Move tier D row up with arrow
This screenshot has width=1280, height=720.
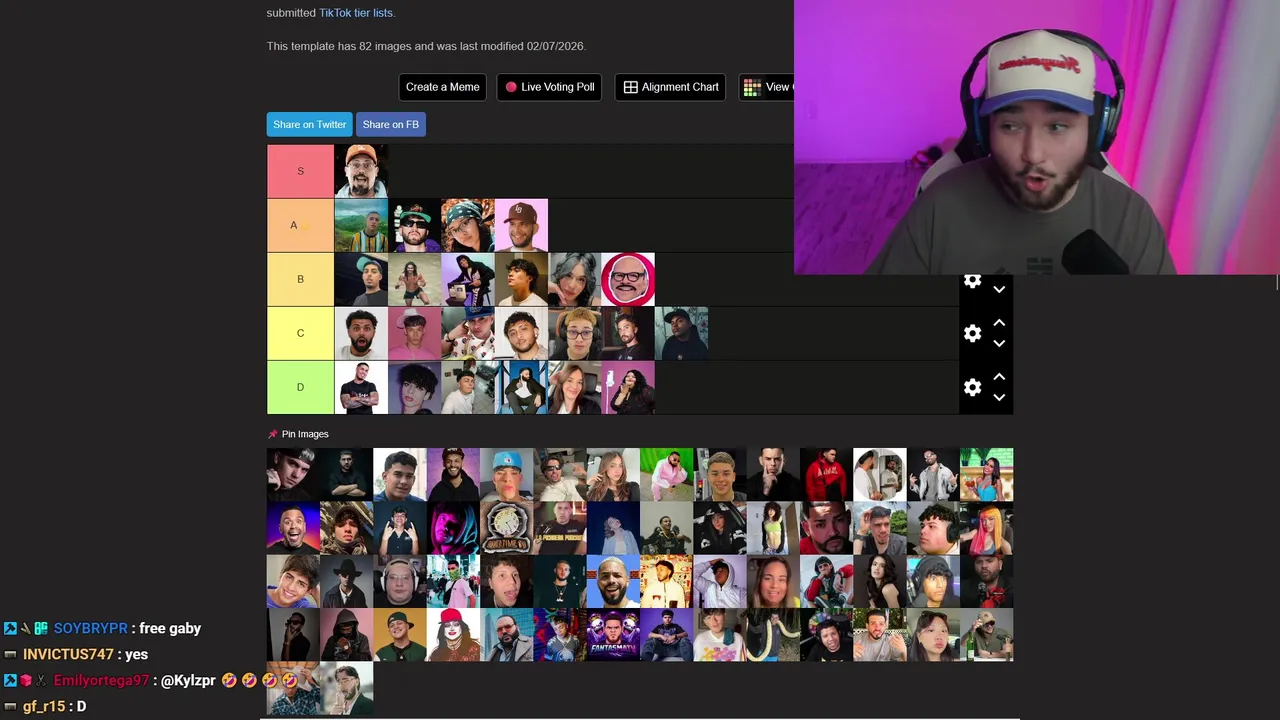998,377
